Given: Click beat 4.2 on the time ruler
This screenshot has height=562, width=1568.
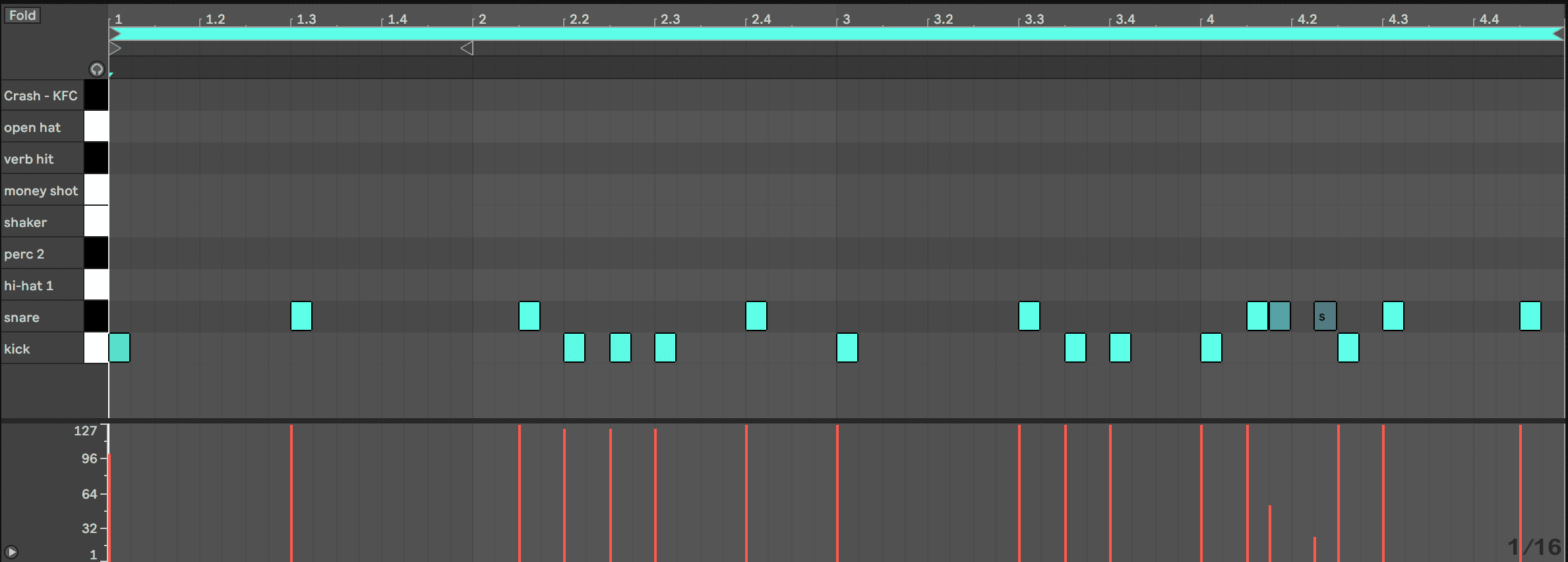Looking at the screenshot, I should coord(1308,19).
